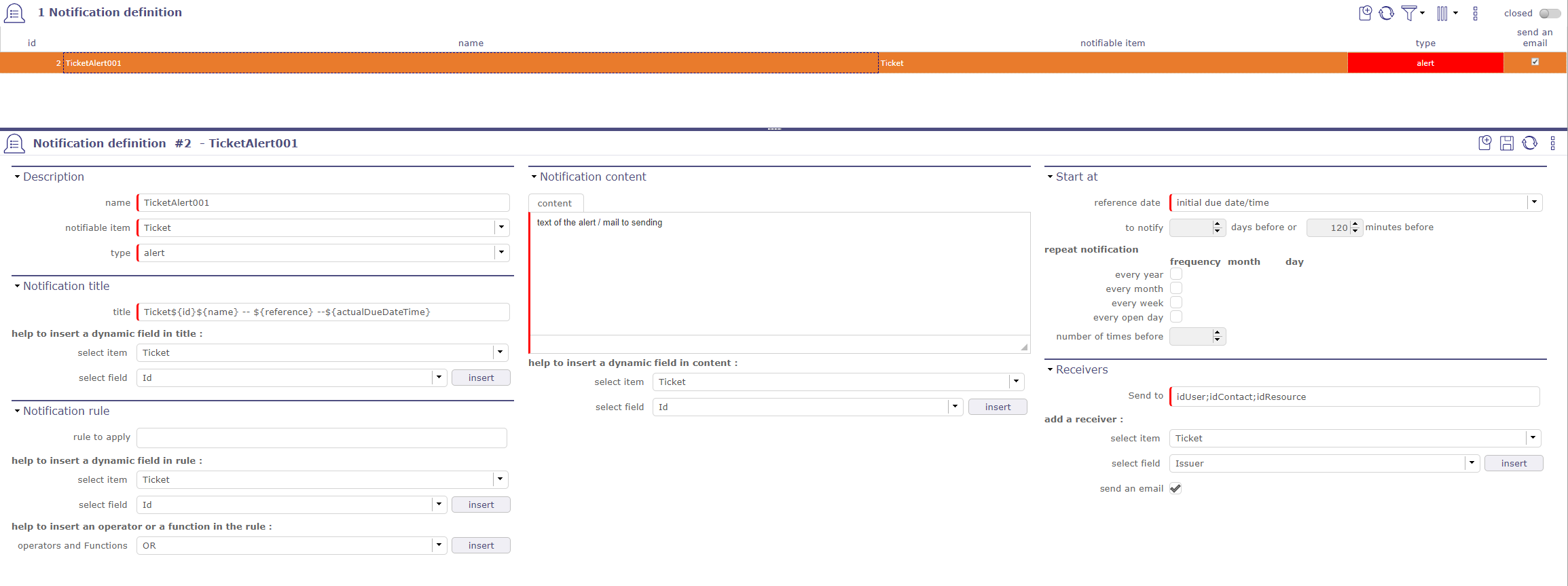Viewport: 1568px width, 586px height.
Task: Uncheck send an email under Receivers
Action: point(1175,488)
